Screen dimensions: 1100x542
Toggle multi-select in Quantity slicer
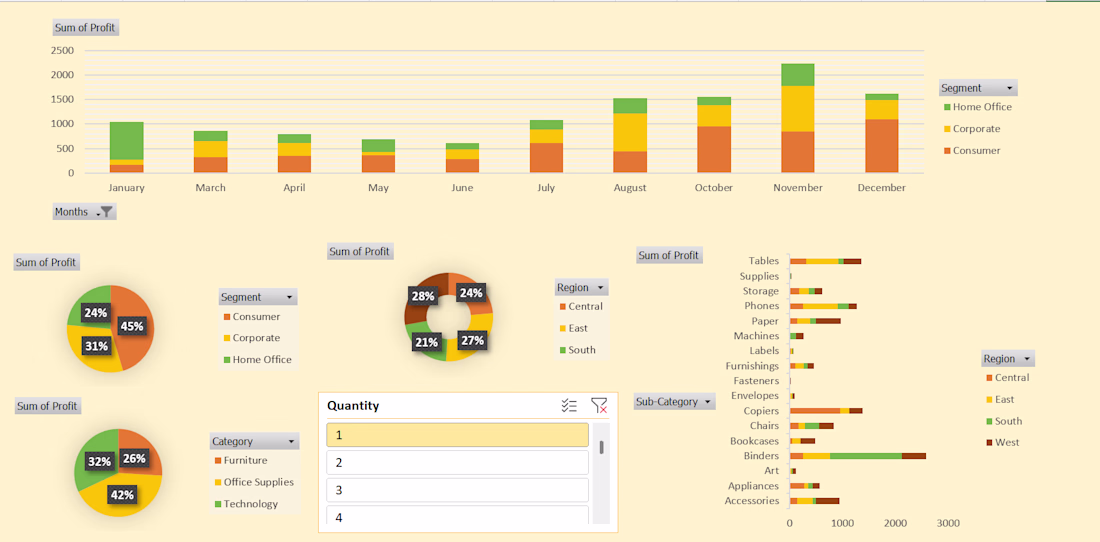(x=569, y=405)
